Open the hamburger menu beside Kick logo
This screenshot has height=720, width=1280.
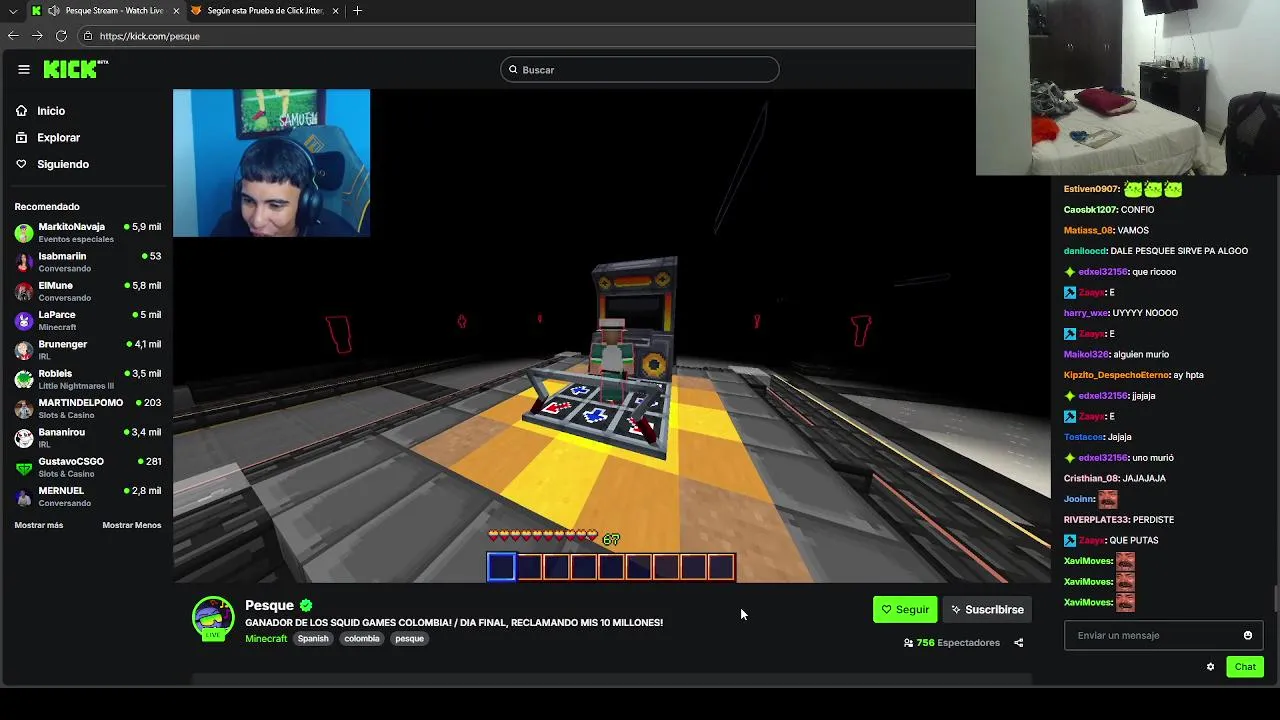point(24,69)
